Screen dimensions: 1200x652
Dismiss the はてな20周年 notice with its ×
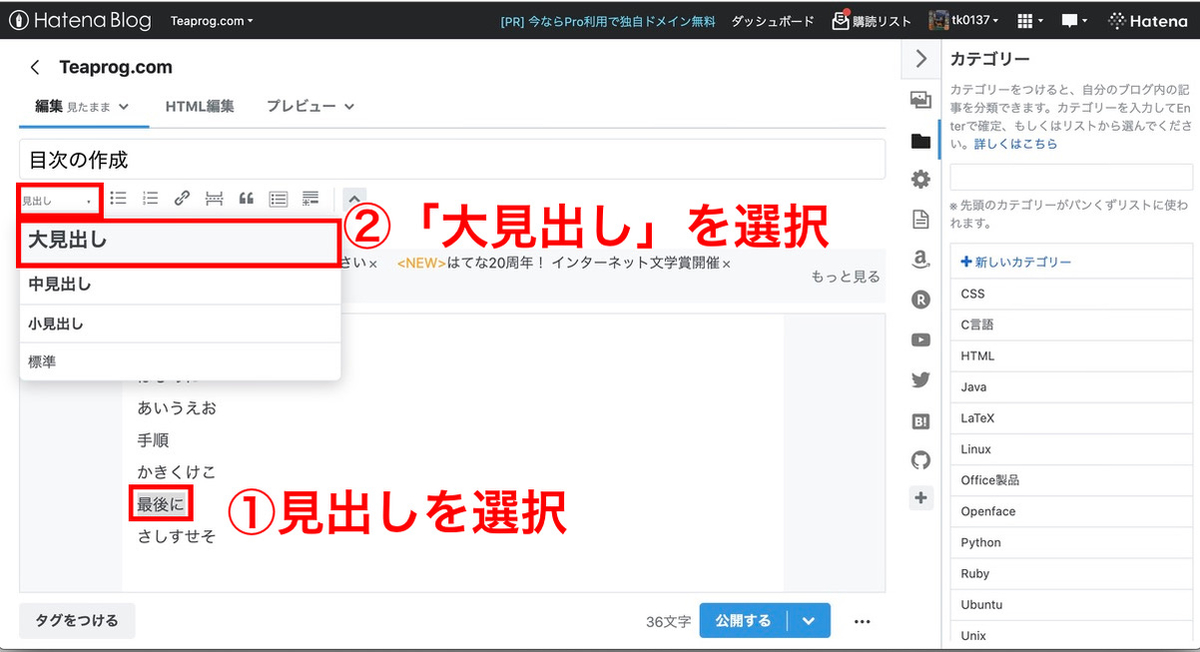[727, 264]
